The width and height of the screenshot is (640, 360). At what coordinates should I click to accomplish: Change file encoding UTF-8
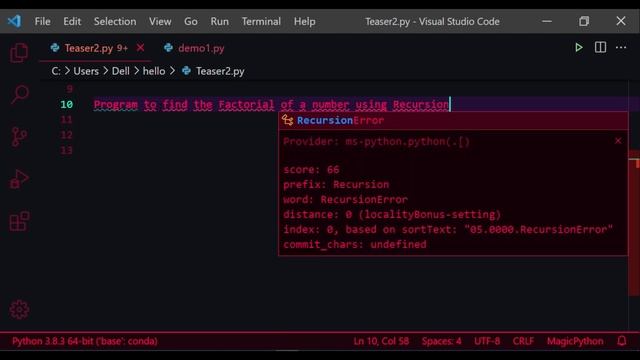487,341
